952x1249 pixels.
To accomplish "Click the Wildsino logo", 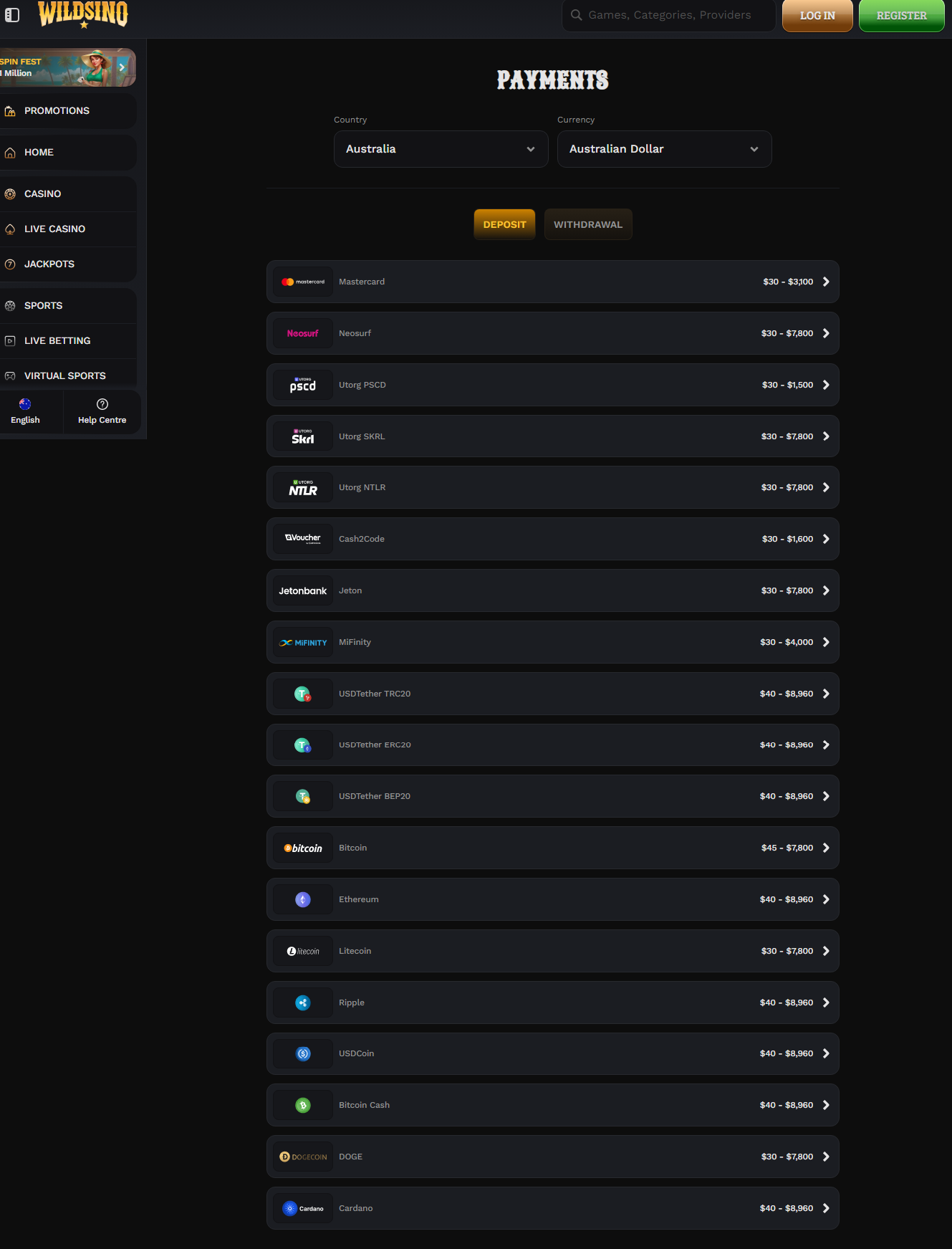I will click(83, 14).
